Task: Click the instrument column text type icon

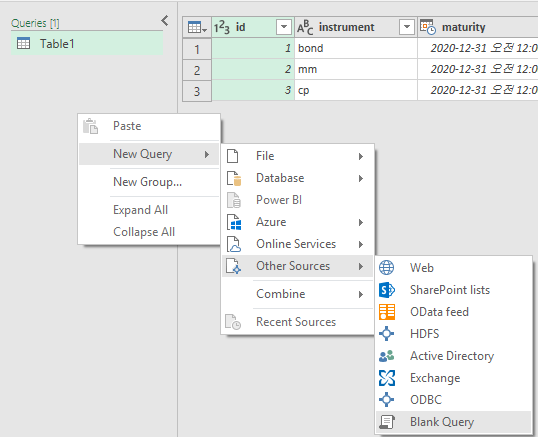Action: pos(305,27)
